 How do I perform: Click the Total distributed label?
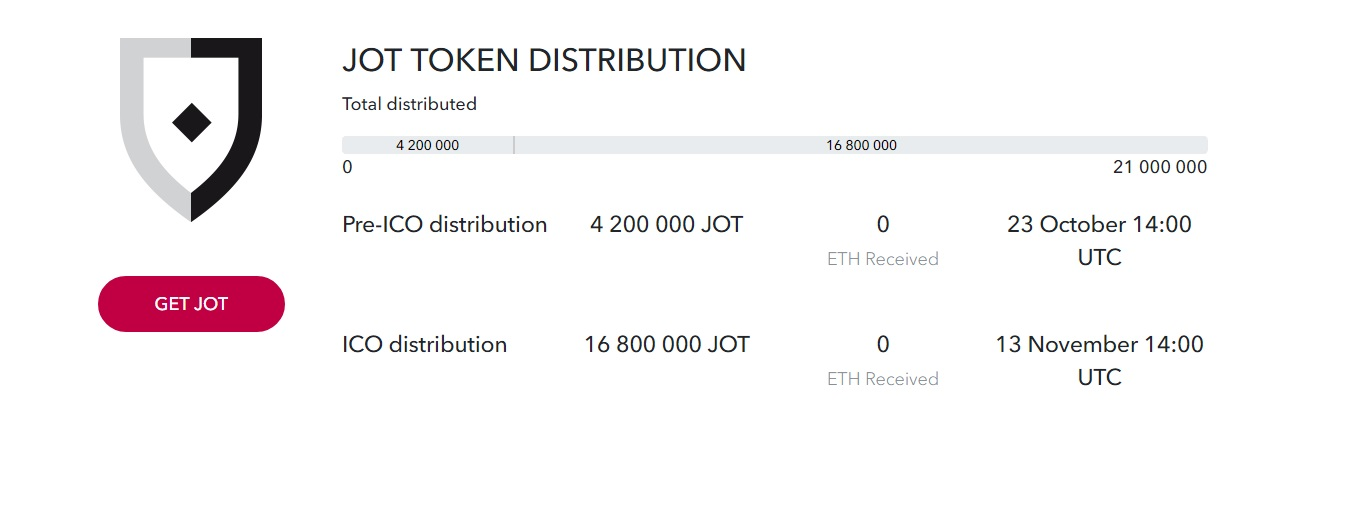409,104
